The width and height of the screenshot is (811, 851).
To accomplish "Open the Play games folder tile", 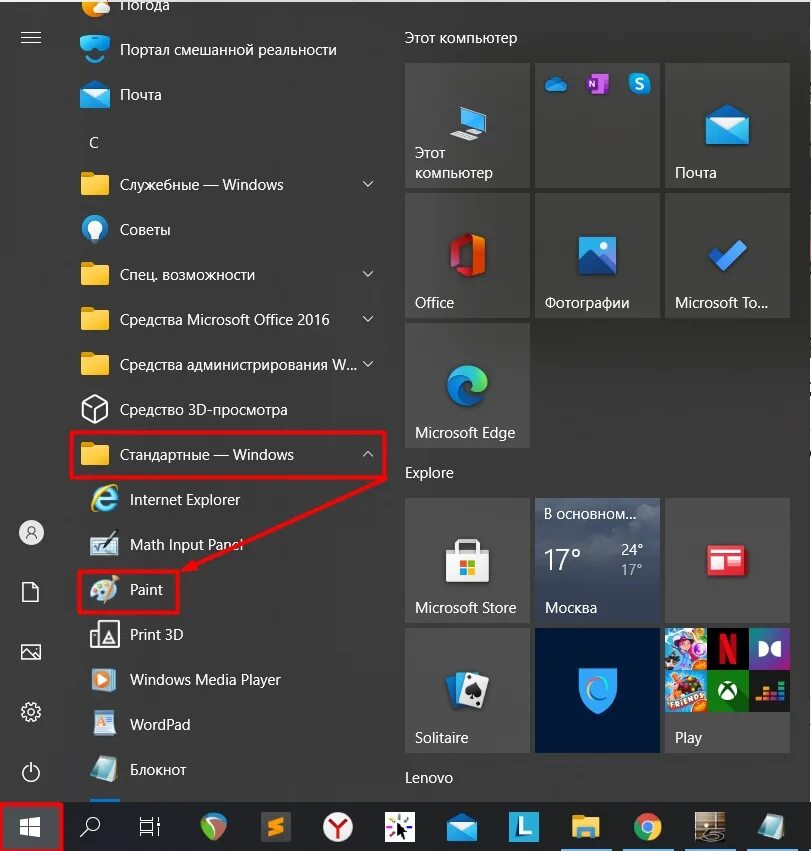I will [x=727, y=691].
